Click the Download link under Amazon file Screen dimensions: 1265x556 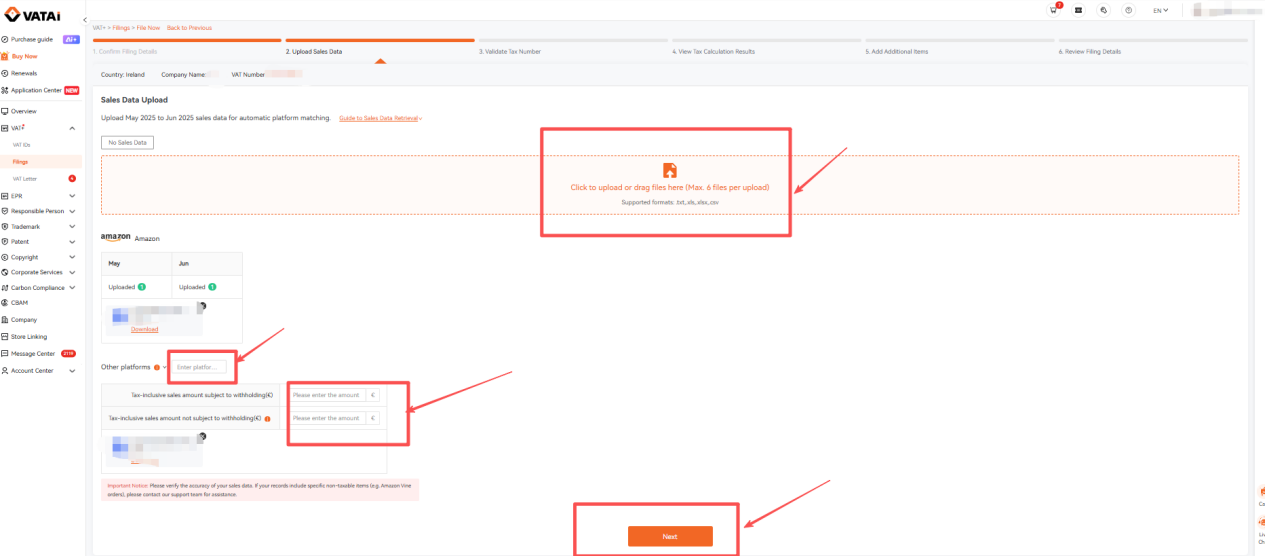[x=144, y=329]
